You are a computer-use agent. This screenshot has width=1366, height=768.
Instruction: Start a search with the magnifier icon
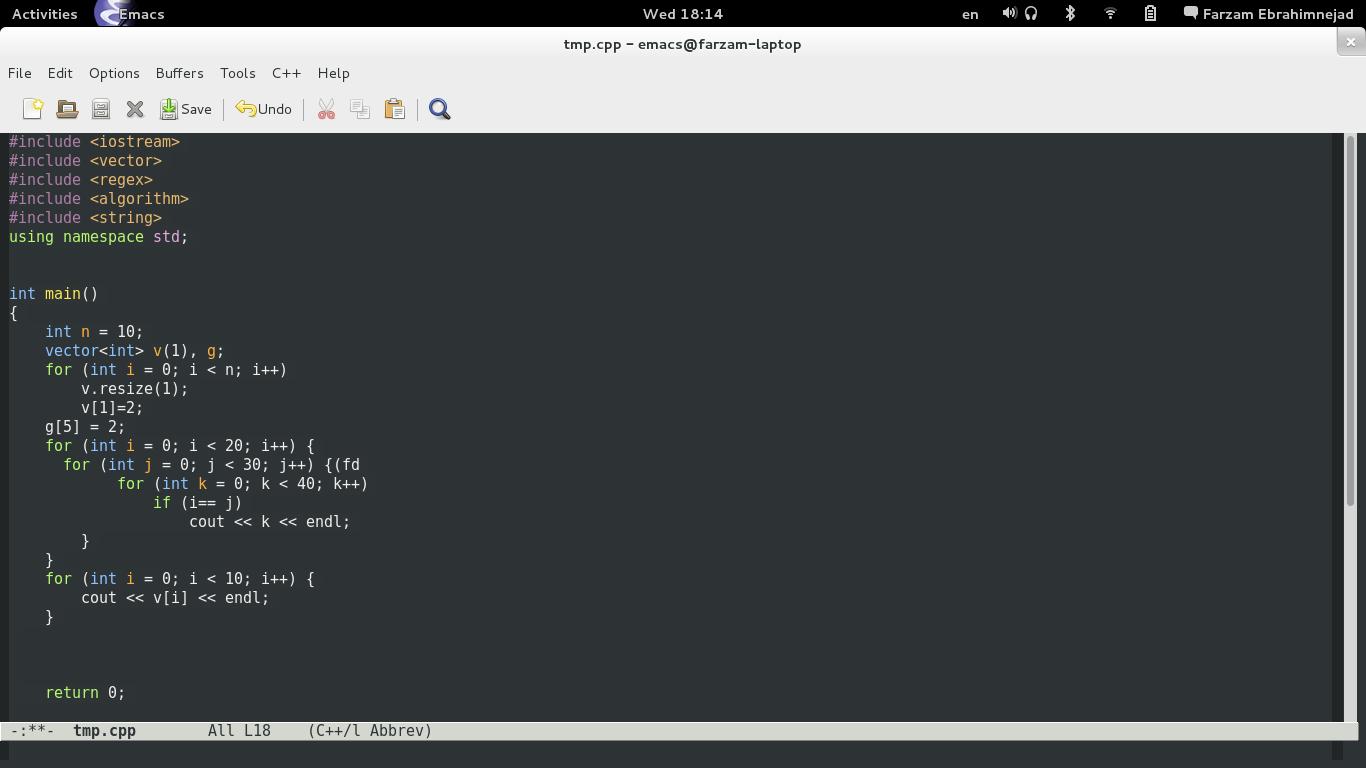pyautogui.click(x=439, y=109)
